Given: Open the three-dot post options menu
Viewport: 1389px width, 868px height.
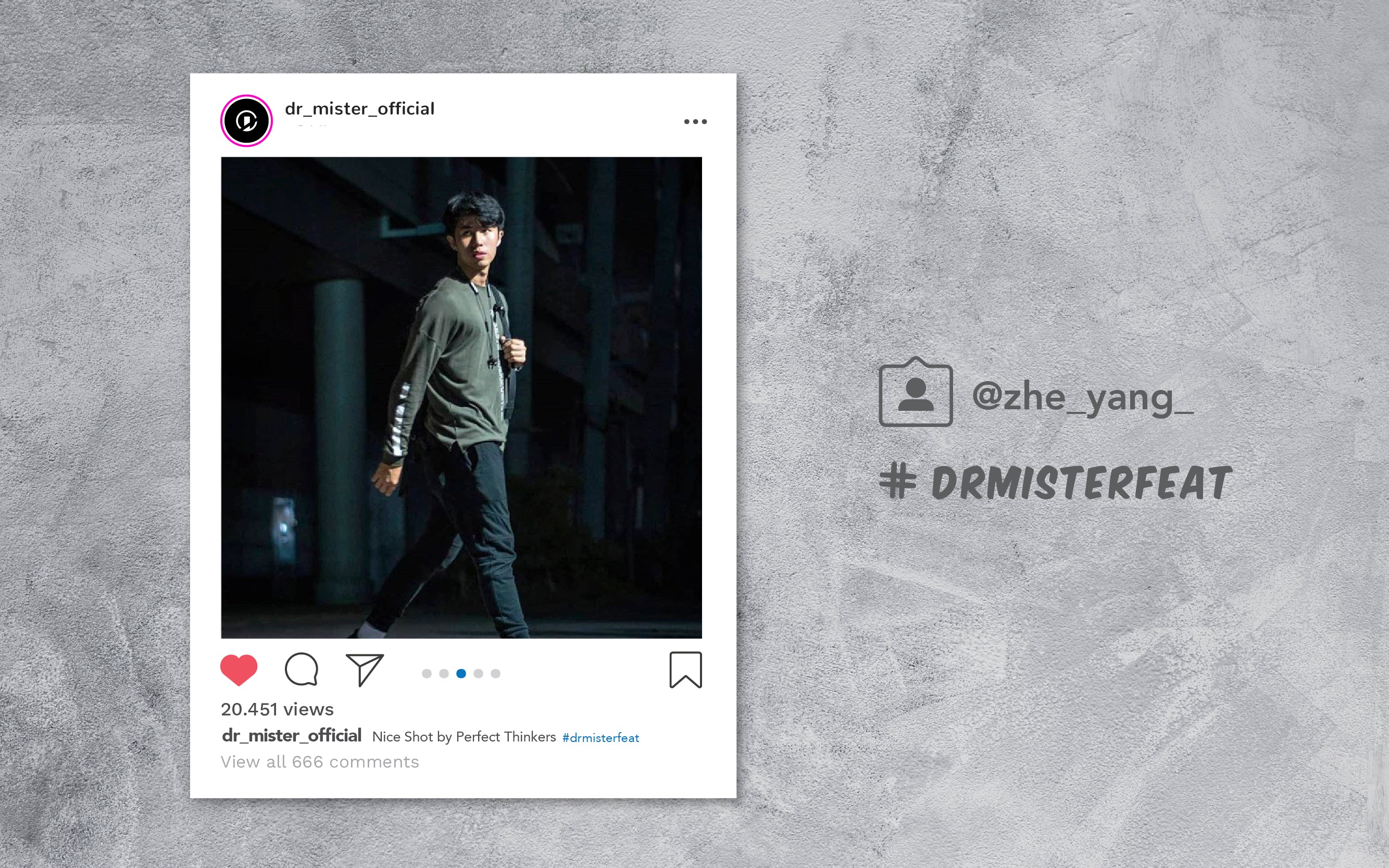Looking at the screenshot, I should coord(695,122).
